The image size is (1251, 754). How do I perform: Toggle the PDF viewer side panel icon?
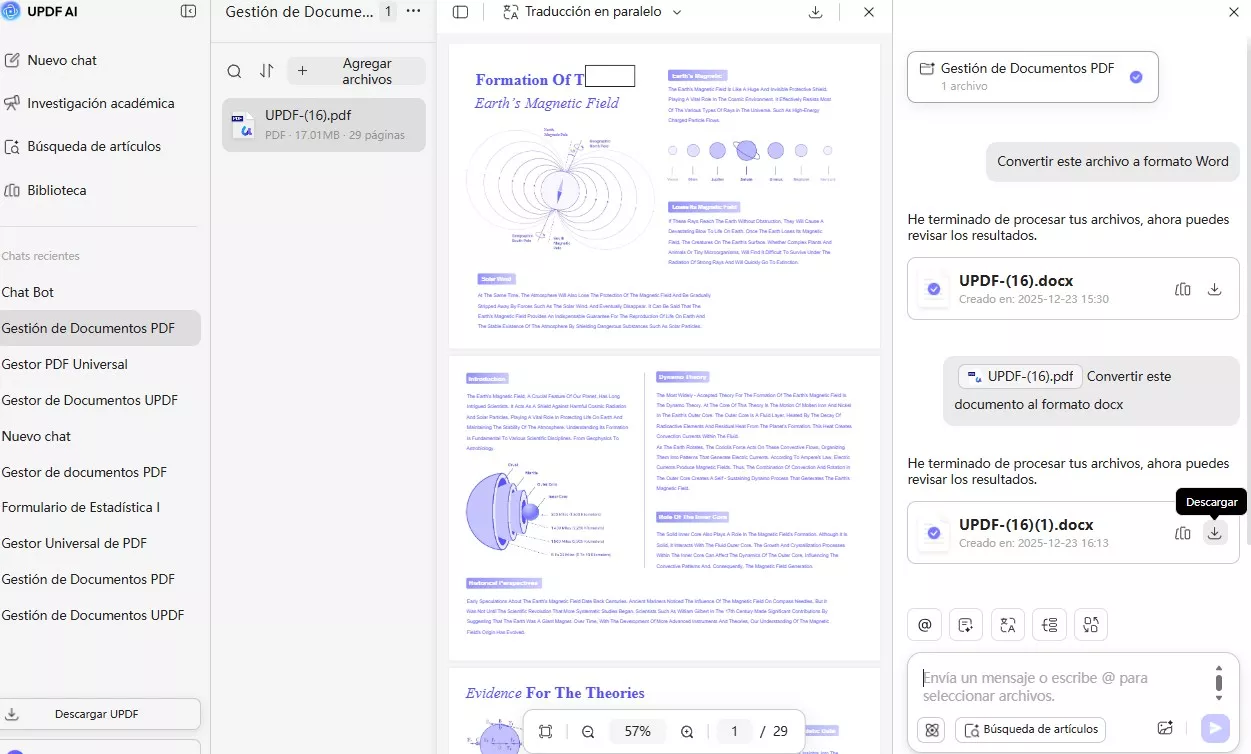click(460, 12)
